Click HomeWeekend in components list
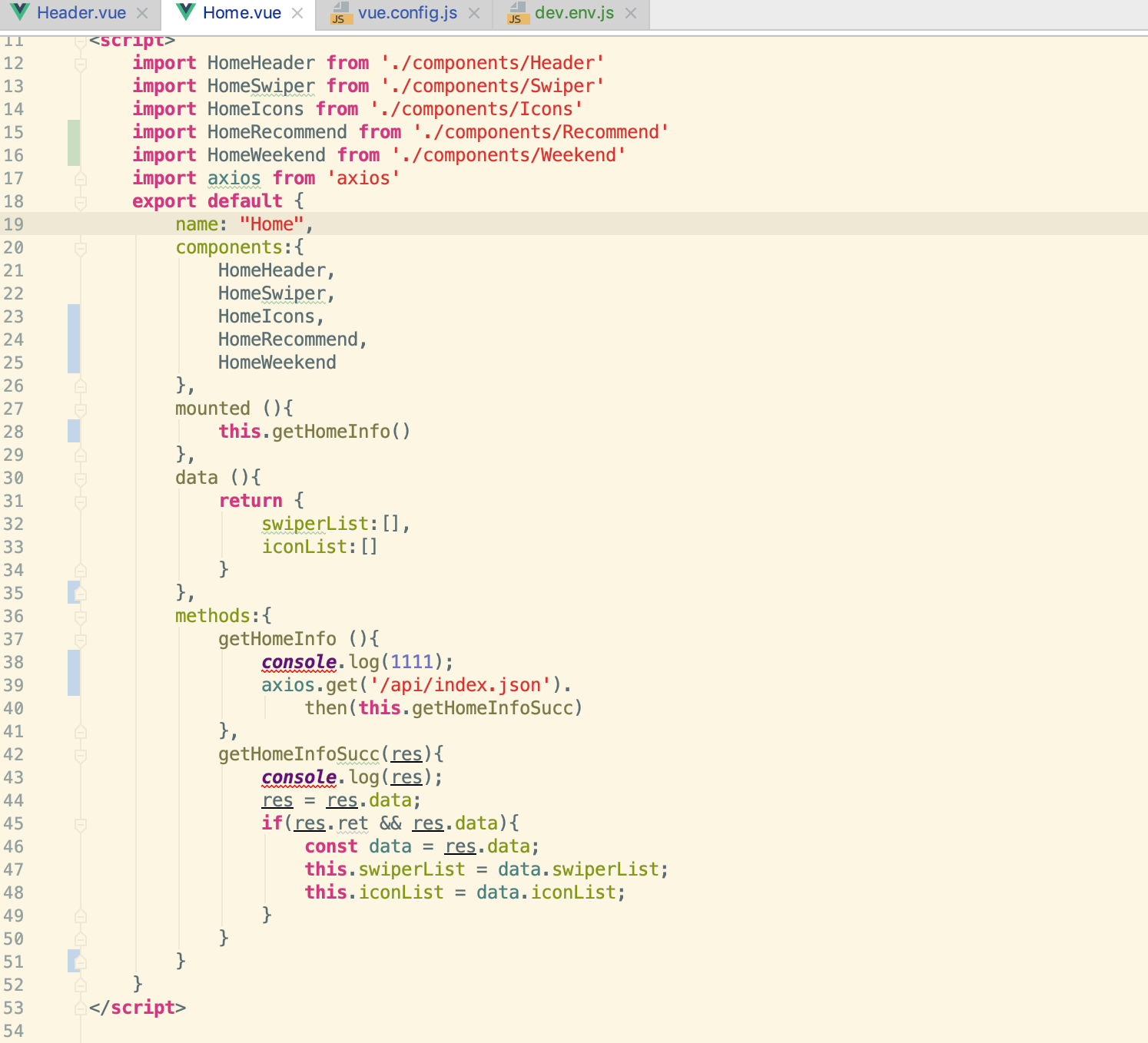 click(x=277, y=363)
